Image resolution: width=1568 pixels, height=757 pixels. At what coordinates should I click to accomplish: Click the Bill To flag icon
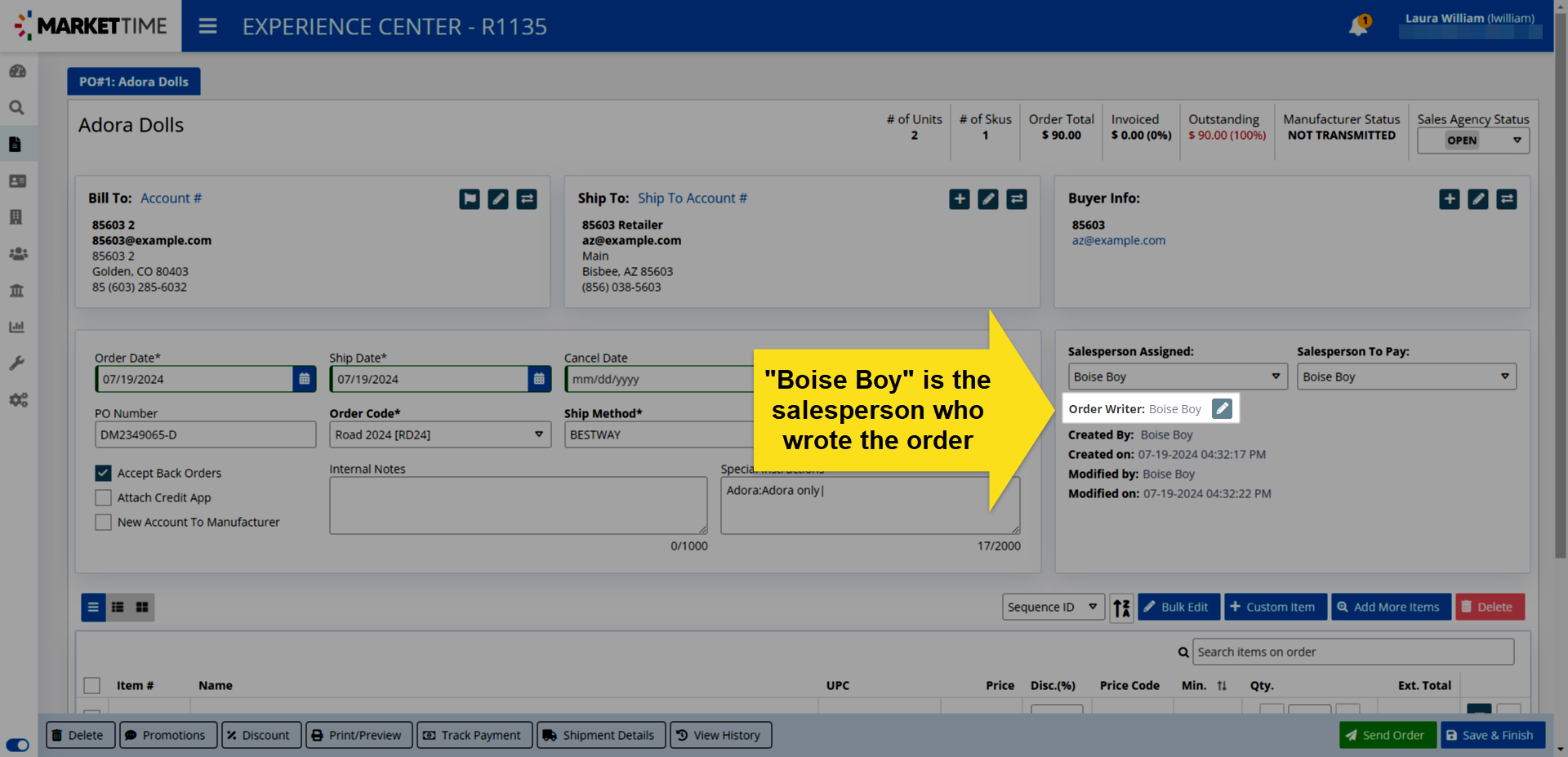point(470,199)
